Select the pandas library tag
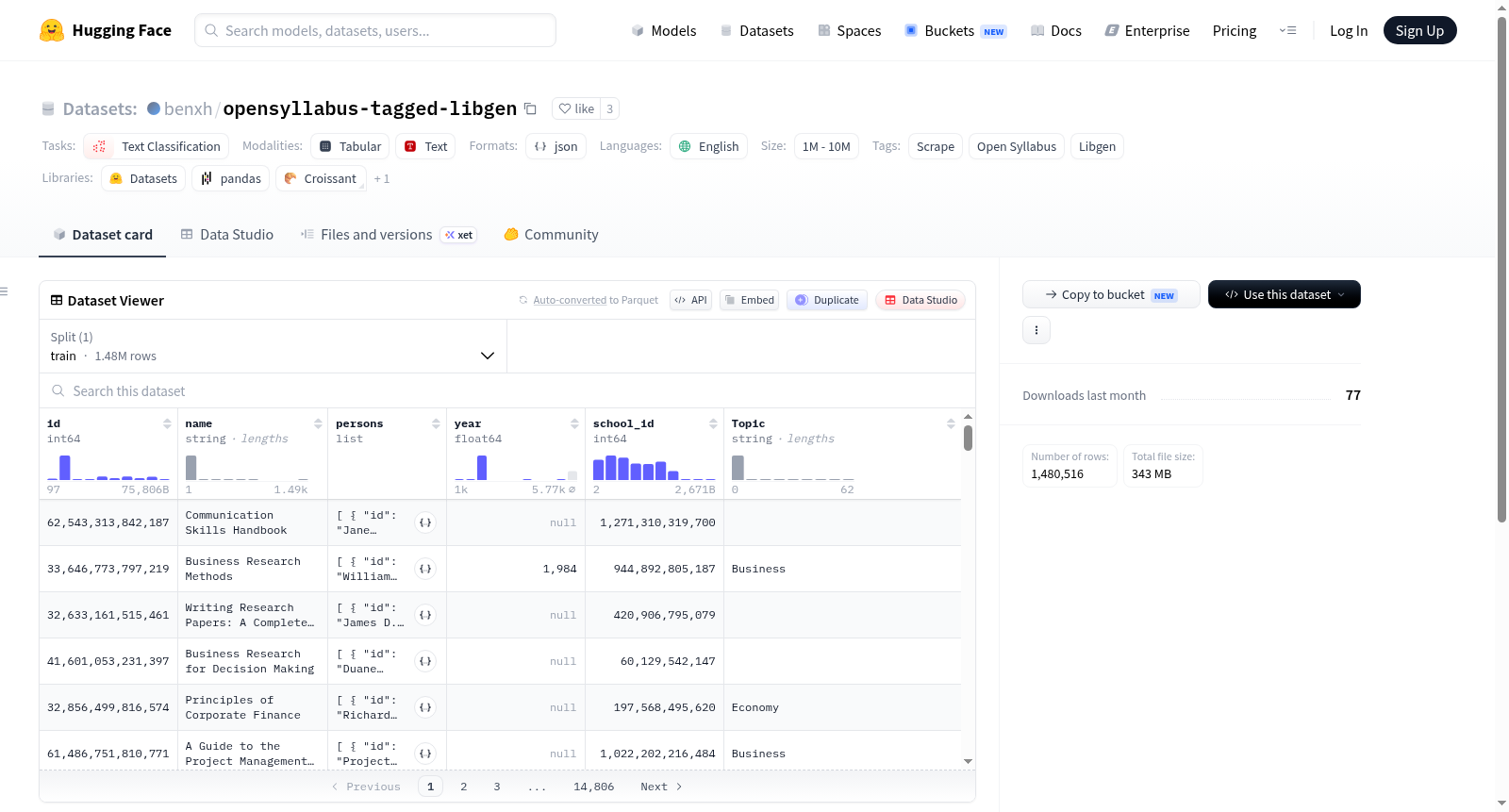This screenshot has width=1509, height=812. click(230, 178)
